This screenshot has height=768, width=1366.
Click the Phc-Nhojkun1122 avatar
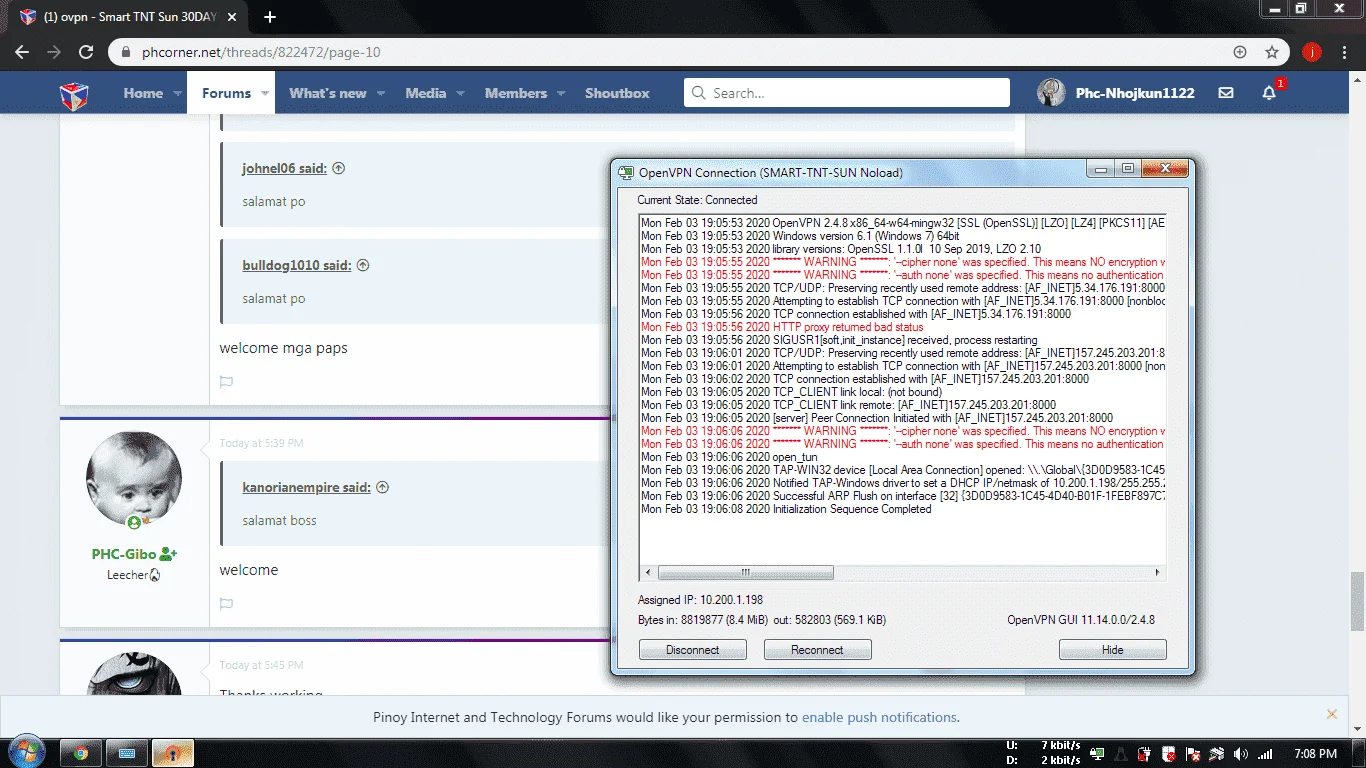pyautogui.click(x=1051, y=93)
